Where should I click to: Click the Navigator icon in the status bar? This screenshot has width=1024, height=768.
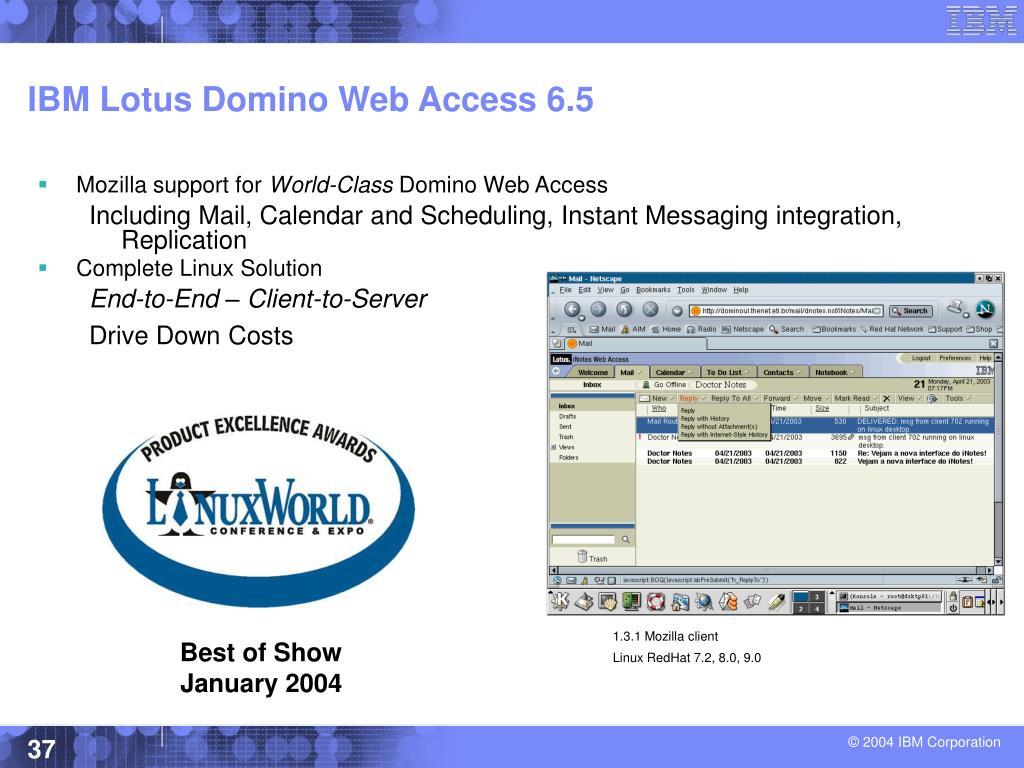pyautogui.click(x=557, y=580)
